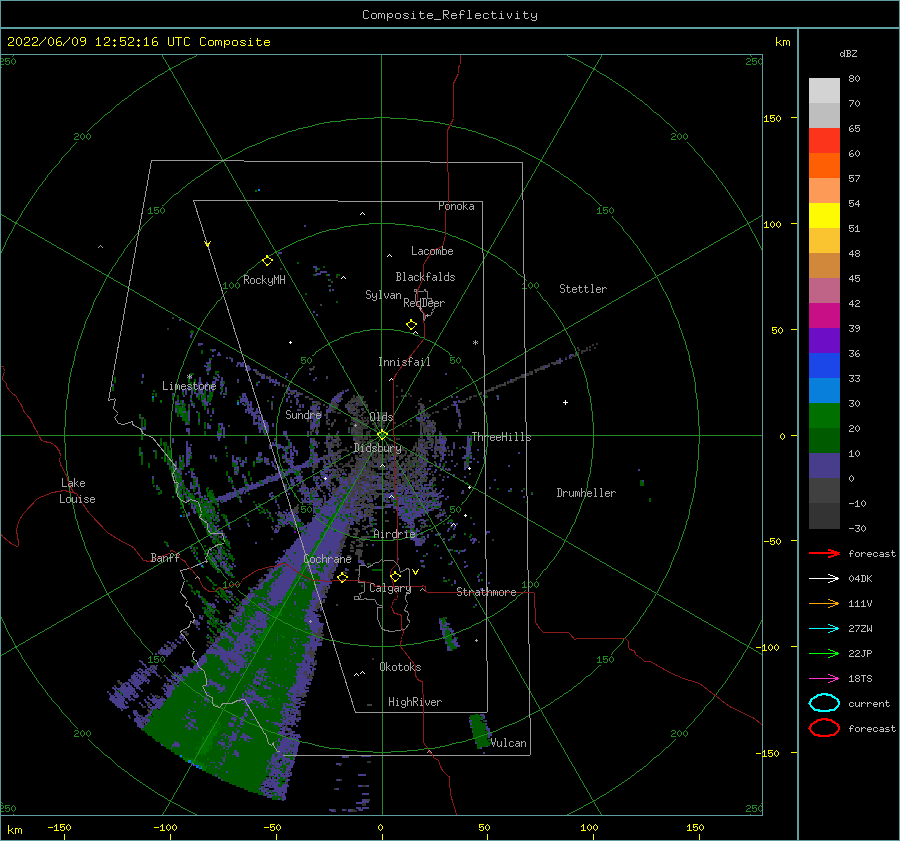Click the yellow radar-site diamond at map centre
The height and width of the screenshot is (841, 900).
click(x=382, y=435)
